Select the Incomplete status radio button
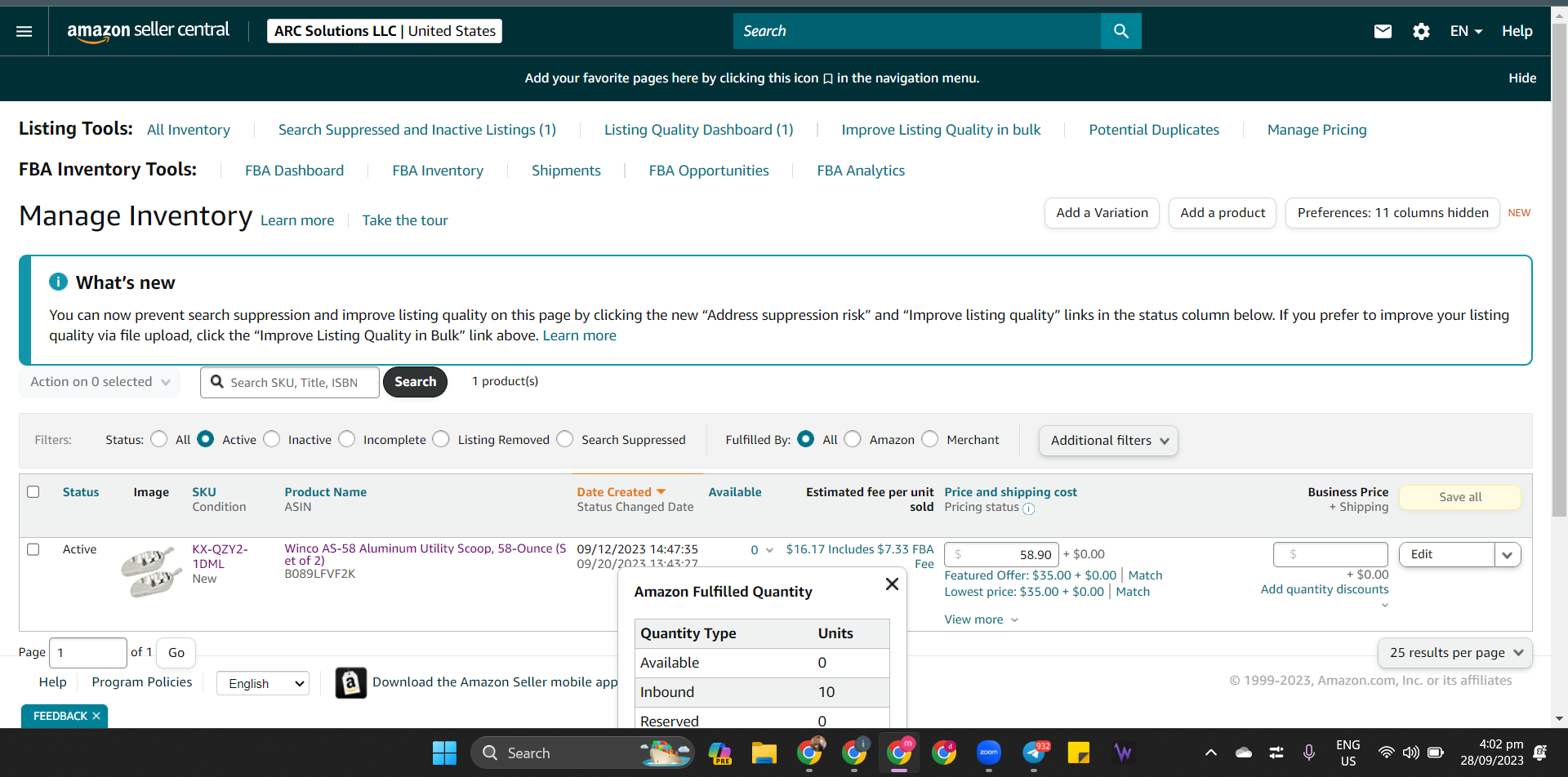This screenshot has width=1568, height=777. point(347,439)
